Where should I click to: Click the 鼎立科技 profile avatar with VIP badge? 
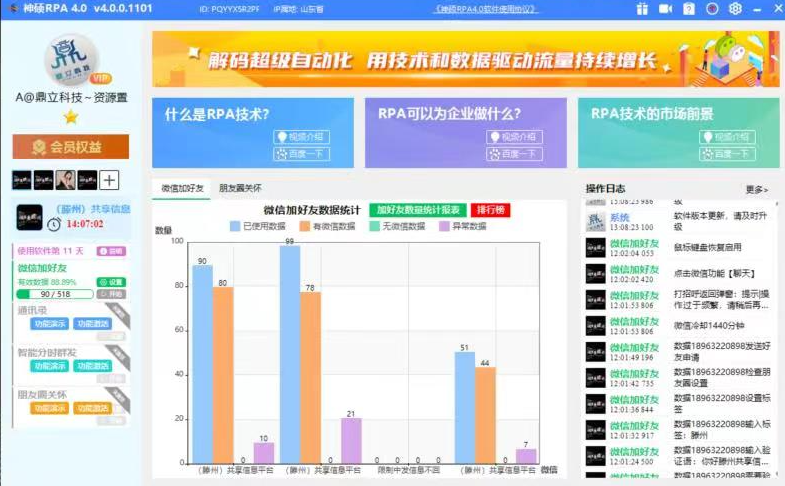coord(73,60)
